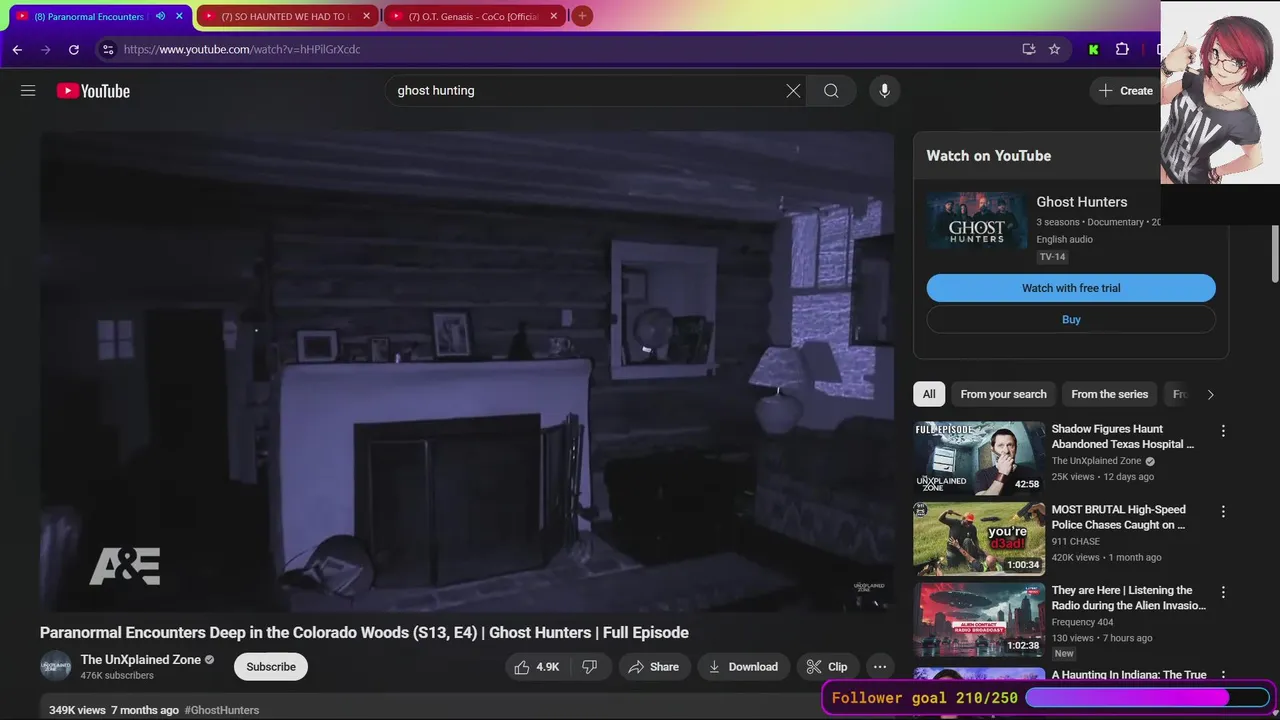Screen dimensions: 1280x720
Task: Open a new browser tab
Action: [x=582, y=16]
